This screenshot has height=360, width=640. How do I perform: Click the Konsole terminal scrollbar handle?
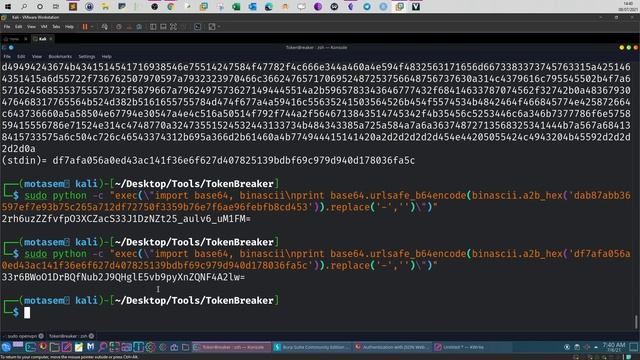636,322
